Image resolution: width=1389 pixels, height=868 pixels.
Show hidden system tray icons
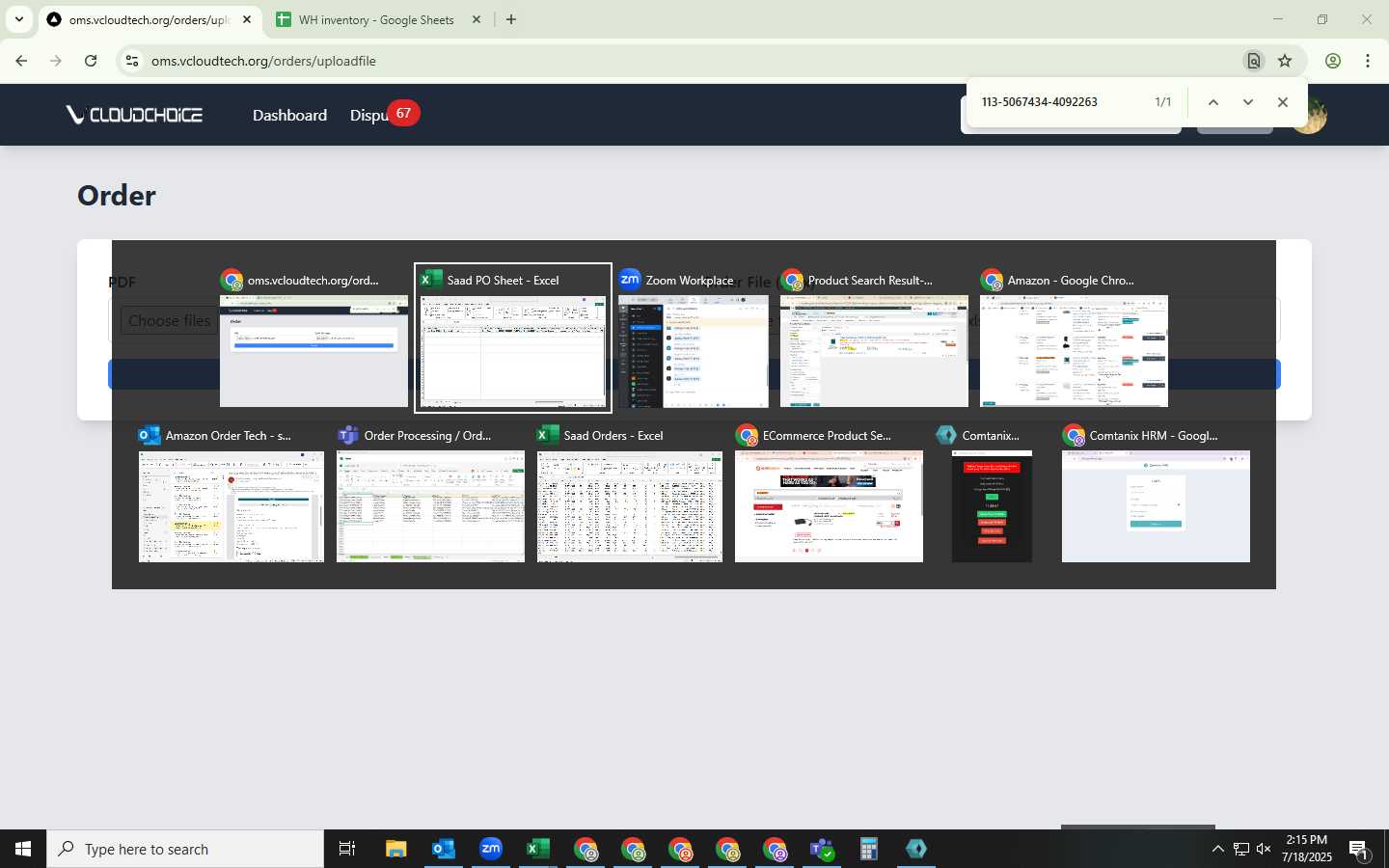coord(1217,849)
